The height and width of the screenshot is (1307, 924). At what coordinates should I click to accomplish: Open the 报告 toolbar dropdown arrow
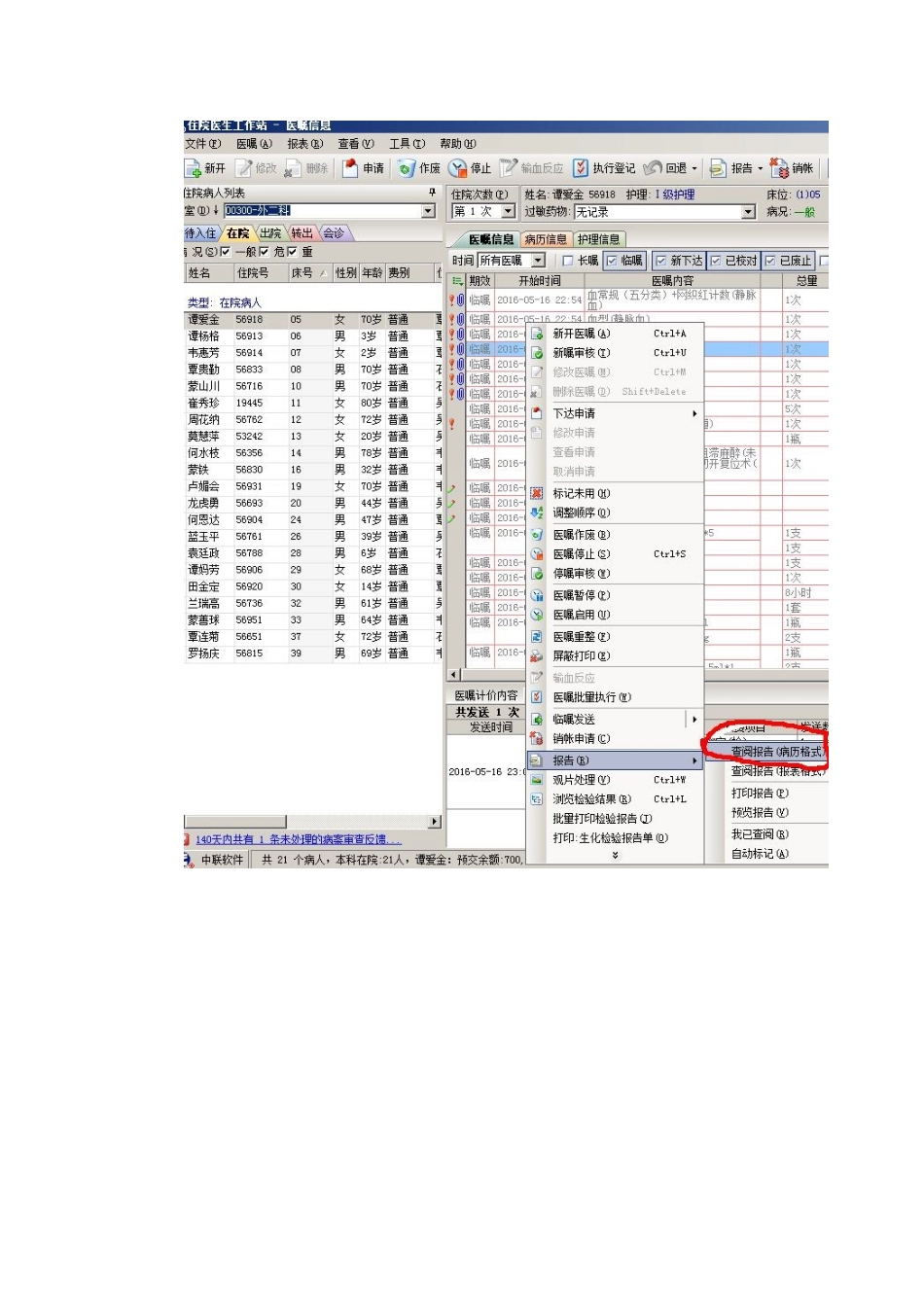point(761,169)
